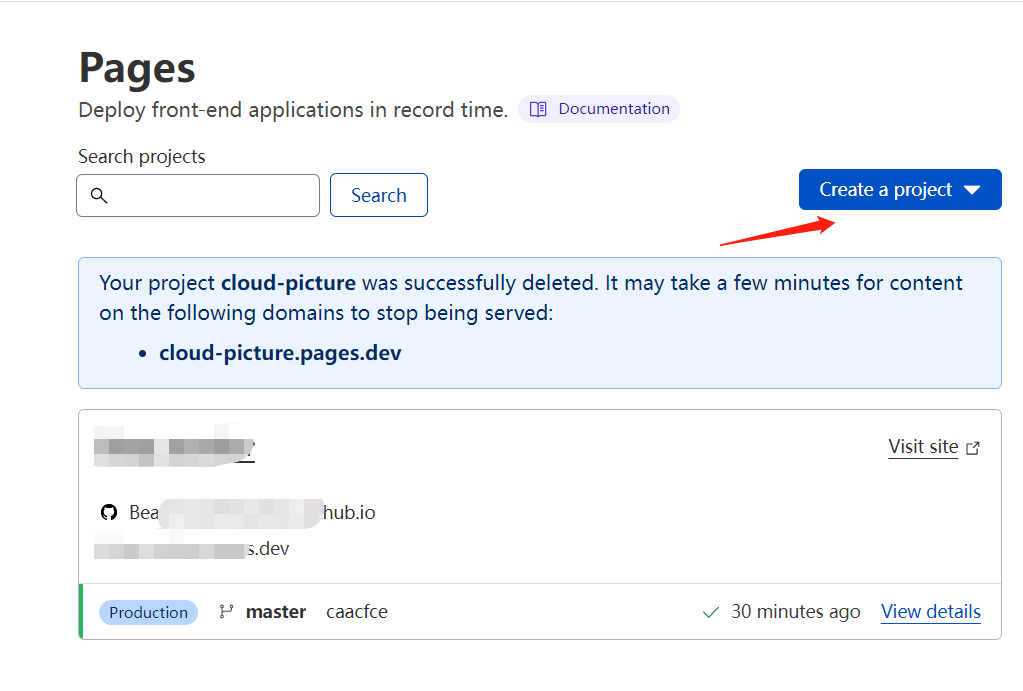Click the magnifying glass icon in search box
The height and width of the screenshot is (691, 1023).
pyautogui.click(x=99, y=195)
